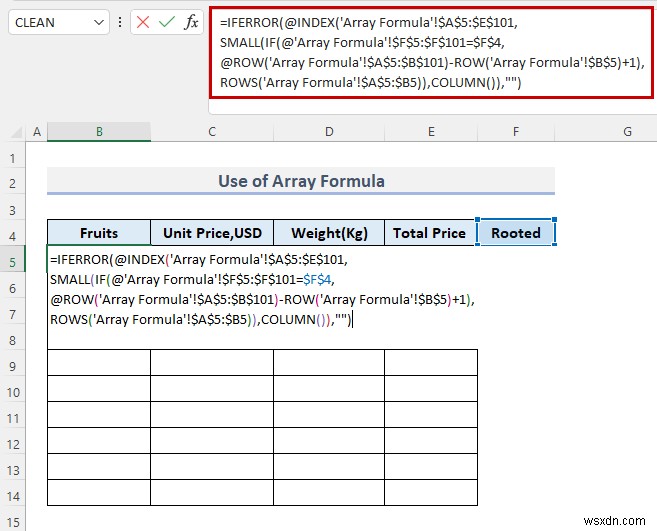Select column D header
The width and height of the screenshot is (657, 531).
pyautogui.click(x=329, y=132)
